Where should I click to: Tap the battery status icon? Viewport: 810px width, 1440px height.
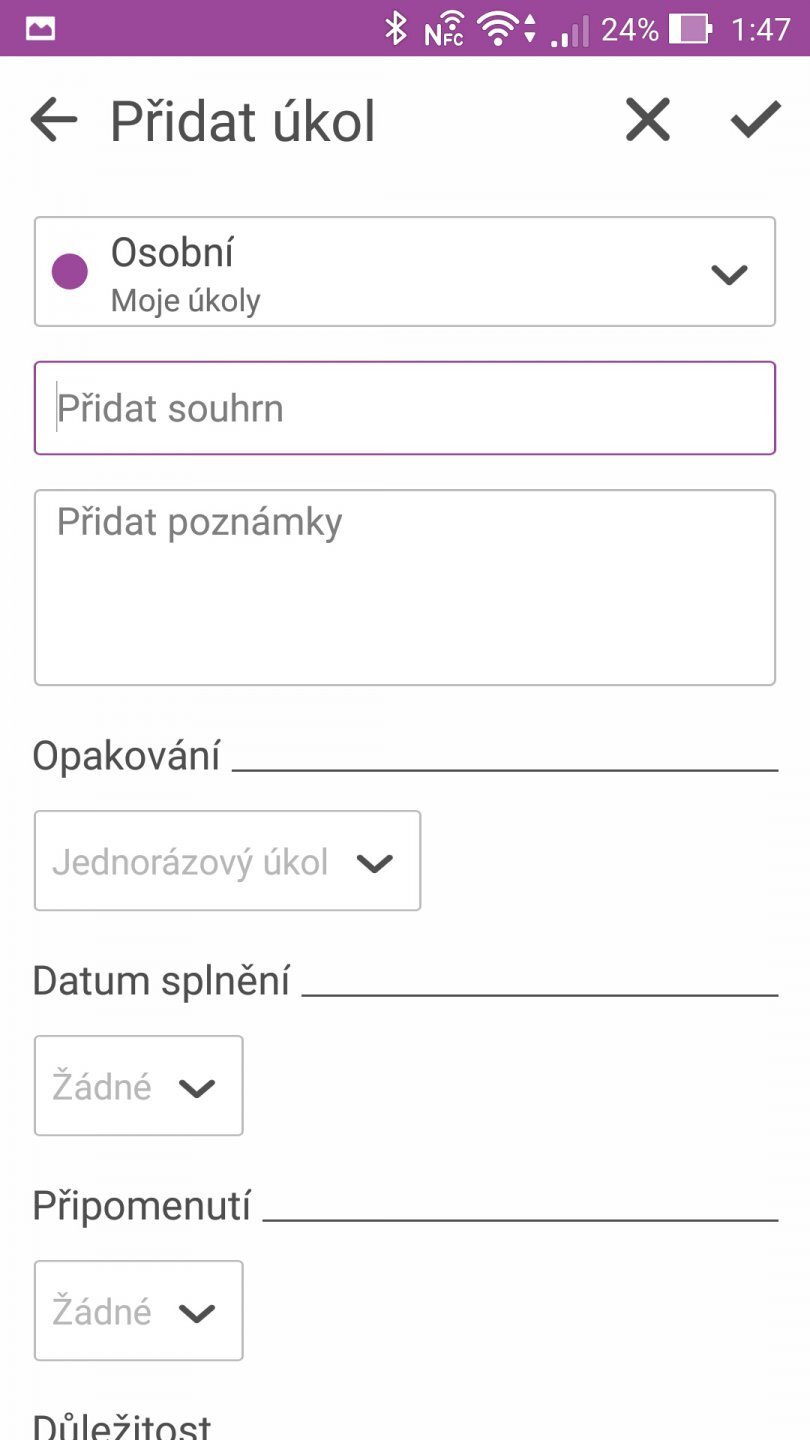point(690,29)
